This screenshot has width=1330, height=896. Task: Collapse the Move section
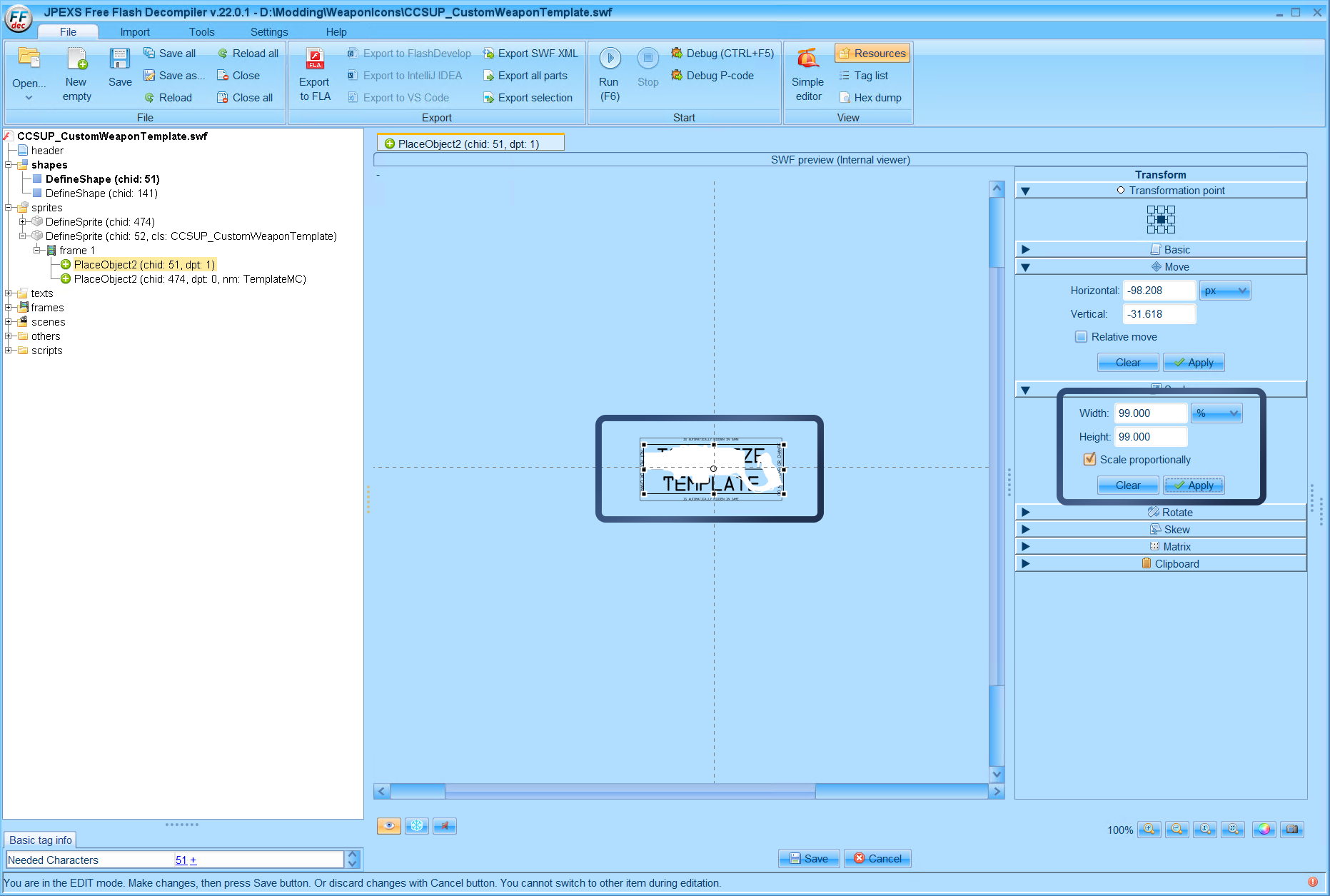[1026, 266]
